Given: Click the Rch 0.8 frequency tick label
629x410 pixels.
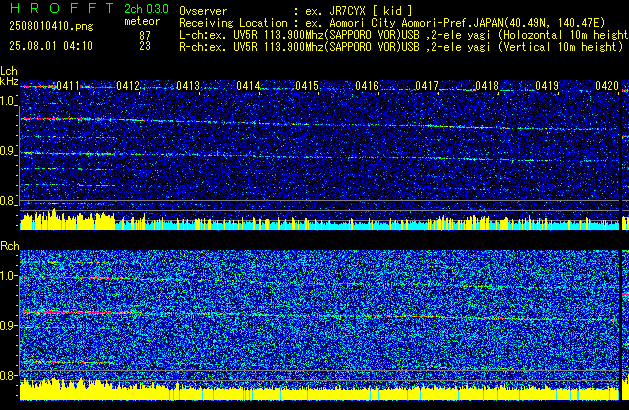Looking at the screenshot, I should click(x=8, y=375).
